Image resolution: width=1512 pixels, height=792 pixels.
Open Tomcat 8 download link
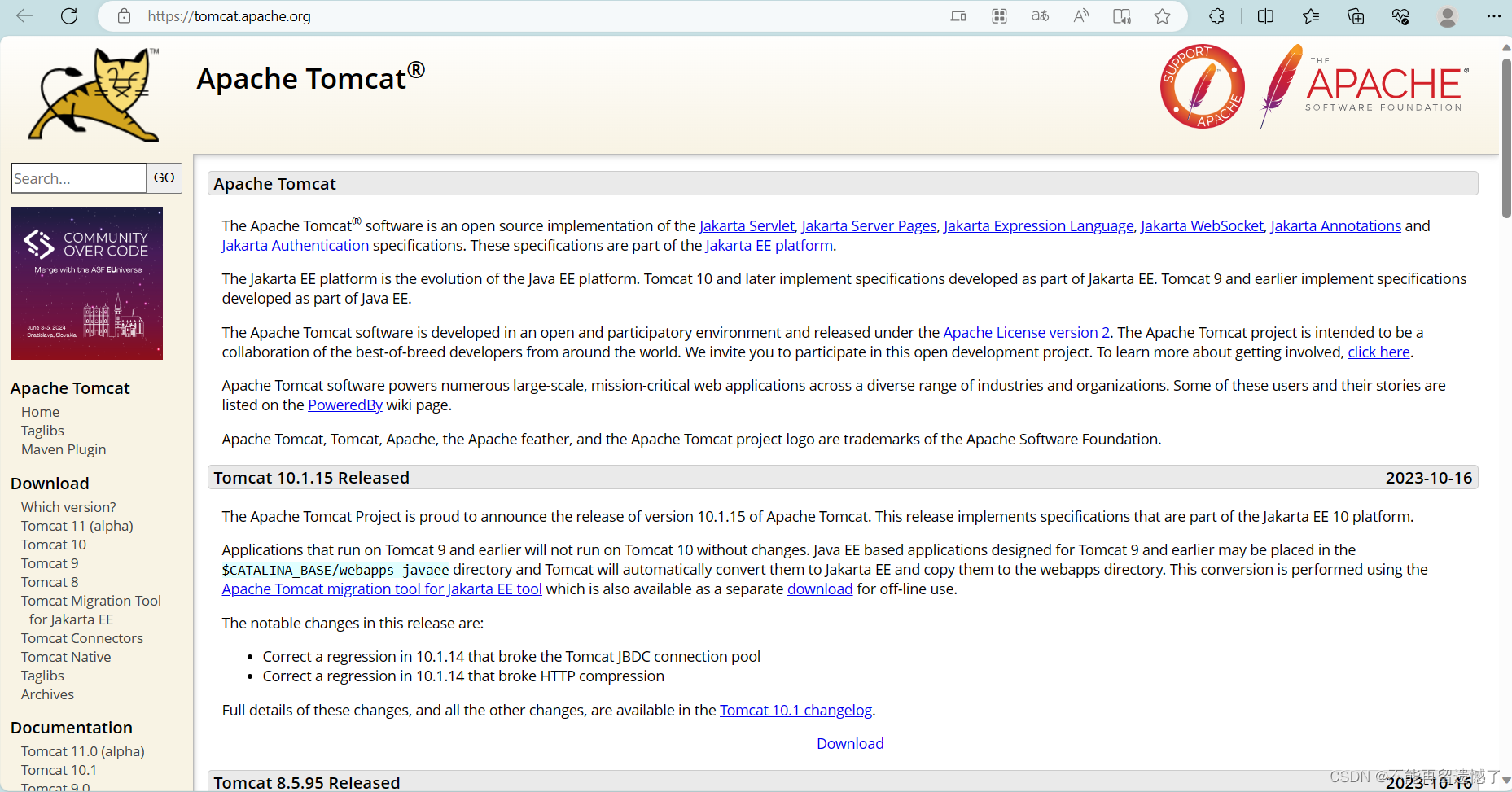tap(50, 582)
